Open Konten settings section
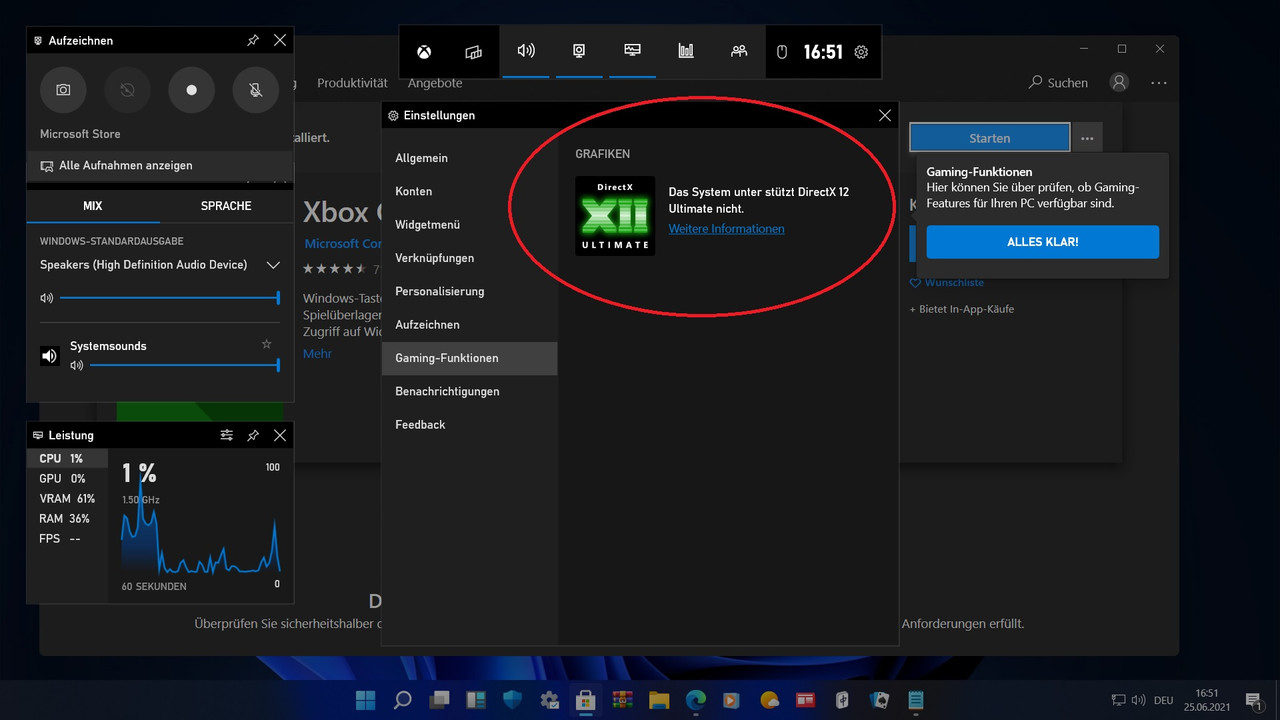Screen dimensions: 1280x720 pos(469,191)
